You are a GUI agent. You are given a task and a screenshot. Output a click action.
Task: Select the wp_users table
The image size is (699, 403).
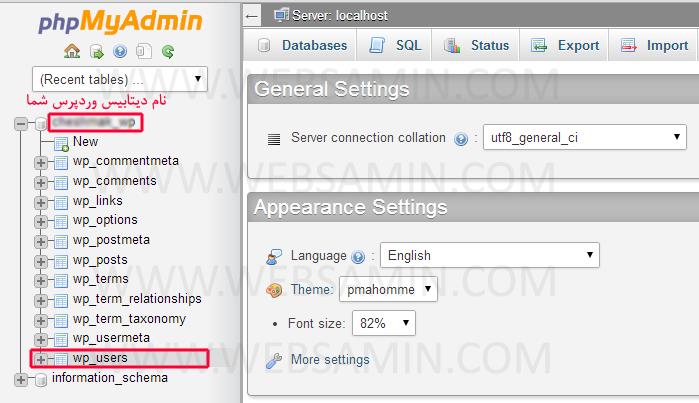point(100,358)
